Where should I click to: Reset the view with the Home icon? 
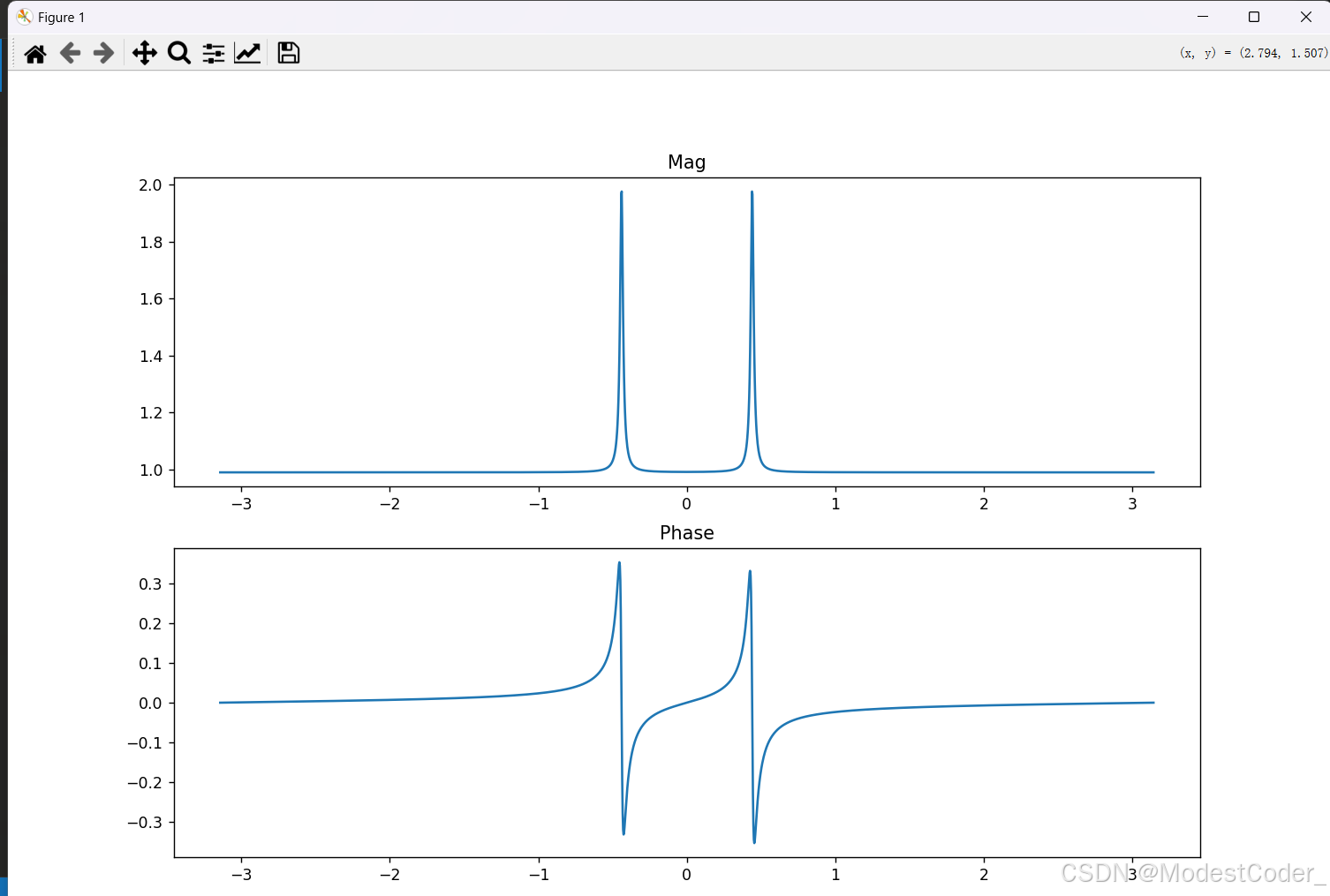click(x=35, y=54)
